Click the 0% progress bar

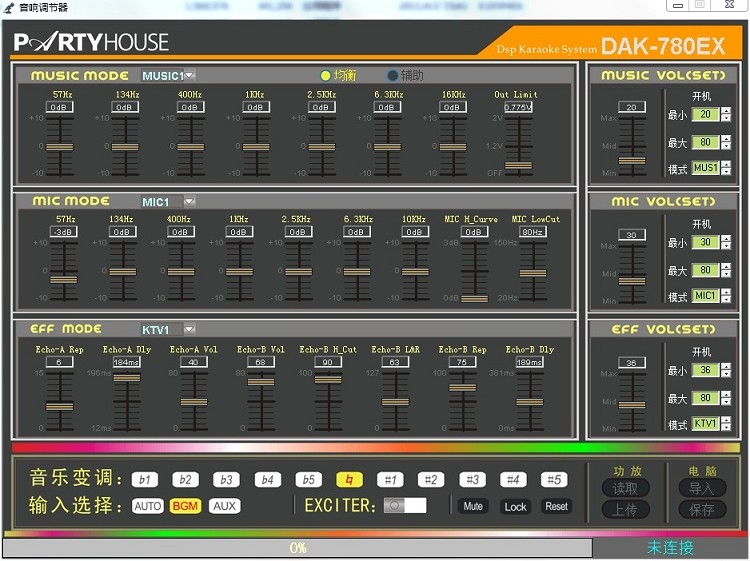point(298,548)
